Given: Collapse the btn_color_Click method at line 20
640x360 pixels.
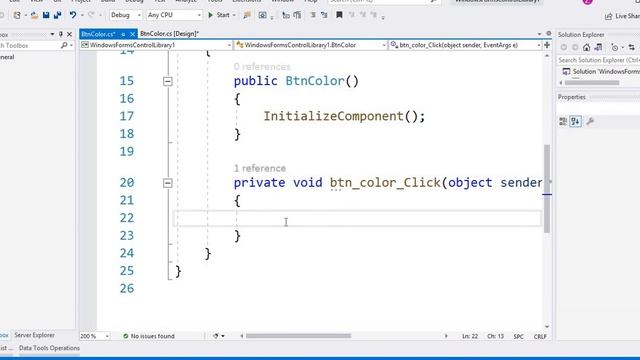Looking at the screenshot, I should click(x=167, y=183).
